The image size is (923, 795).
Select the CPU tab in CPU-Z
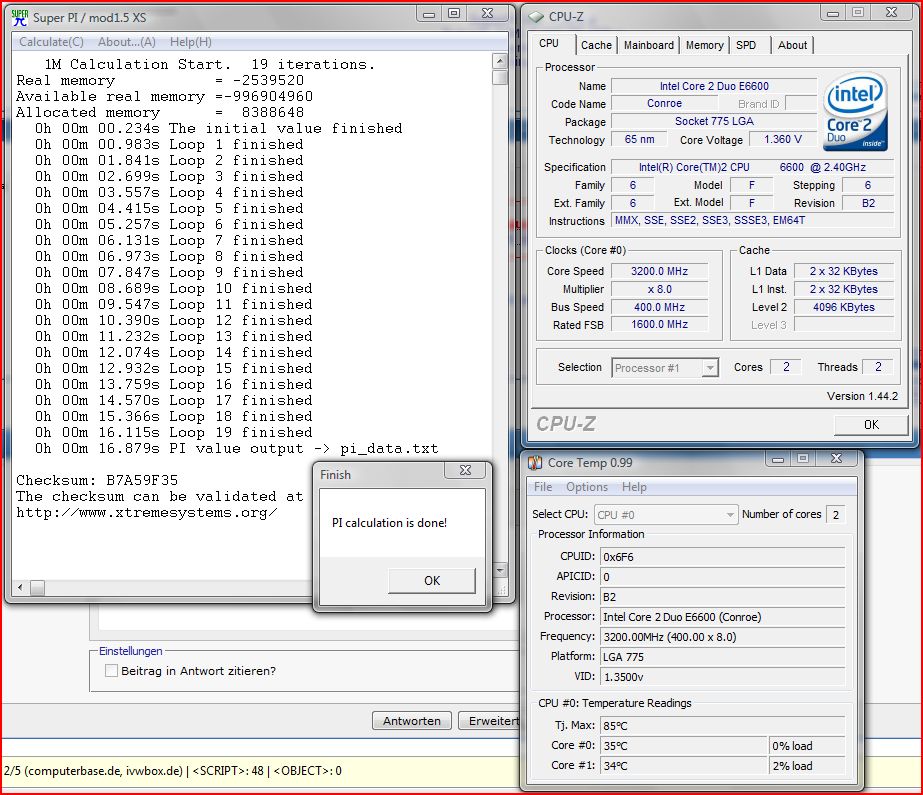click(x=549, y=44)
